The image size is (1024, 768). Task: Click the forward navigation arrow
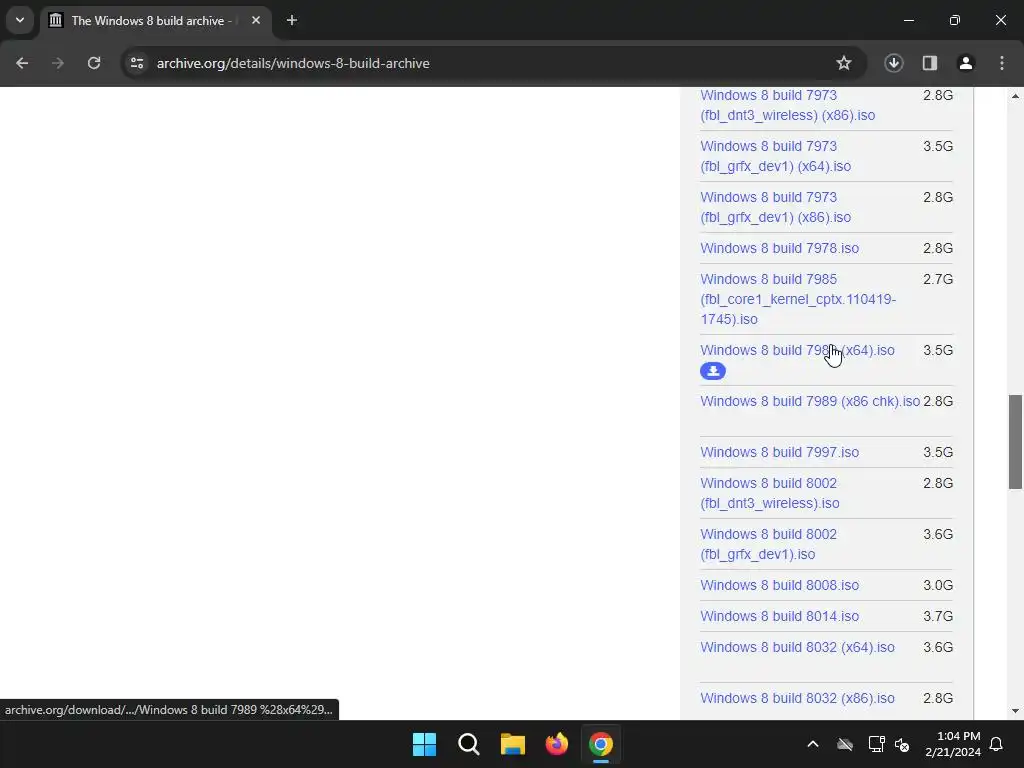point(58,63)
